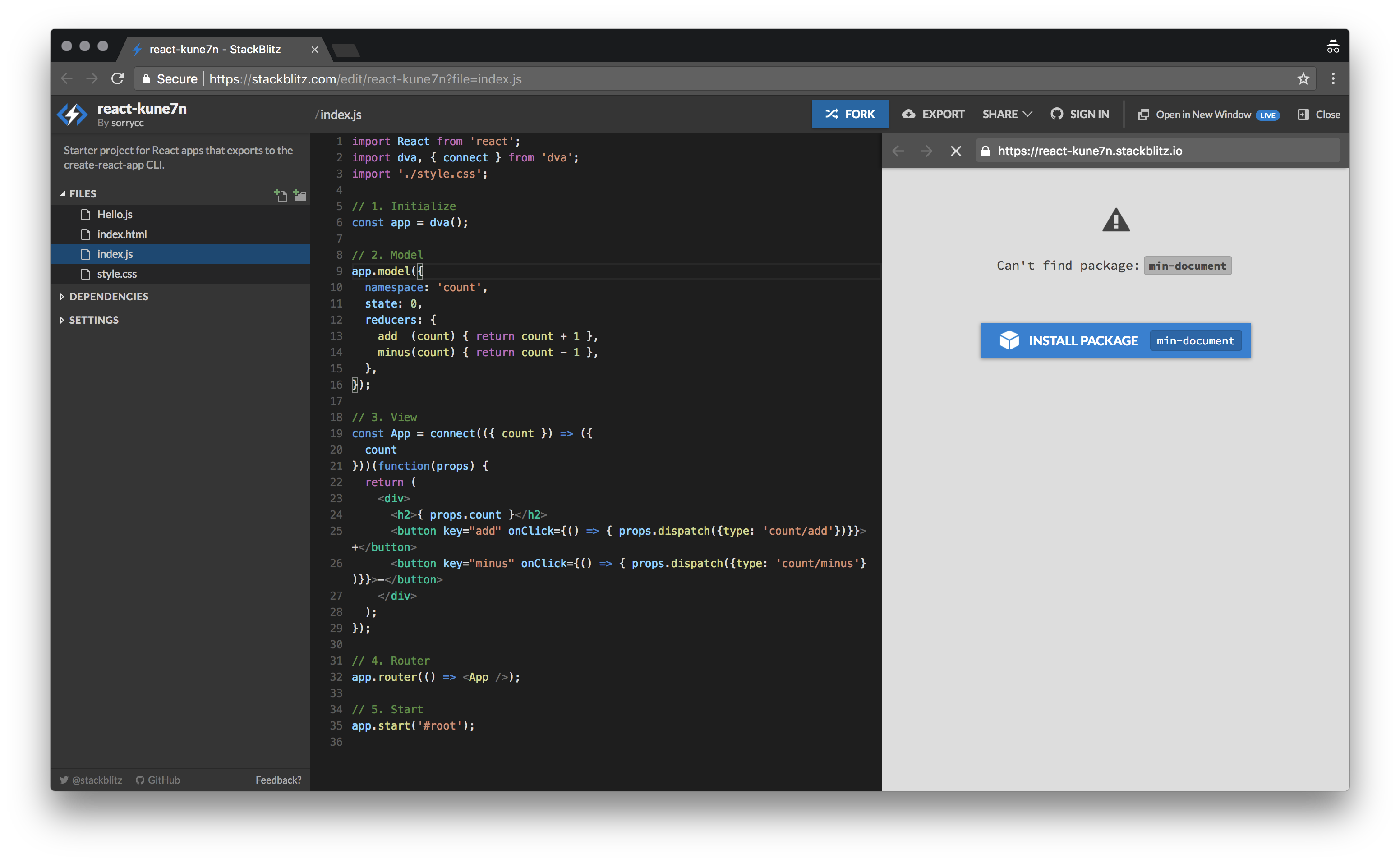Close the react-kune7n browser tab
This screenshot has height=863, width=1400.
315,50
